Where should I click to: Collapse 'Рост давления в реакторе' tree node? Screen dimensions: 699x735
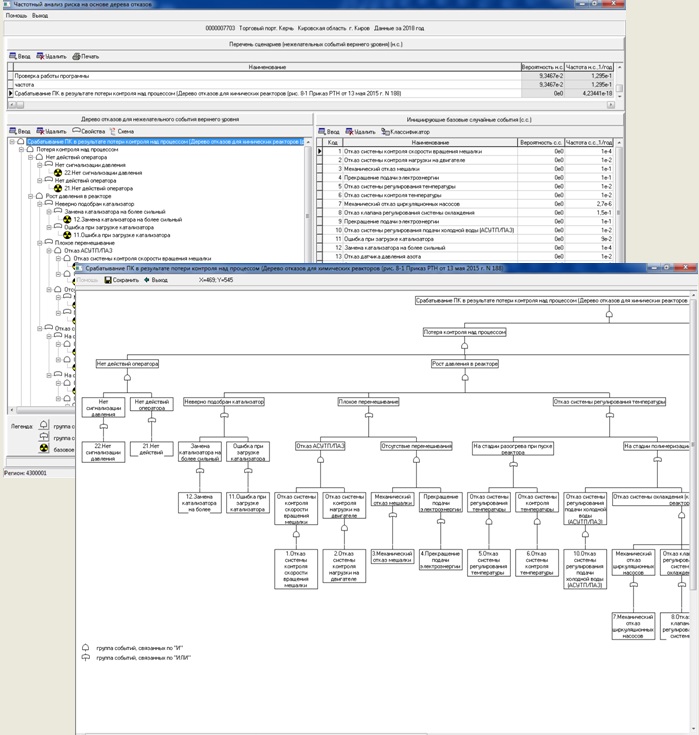point(29,196)
